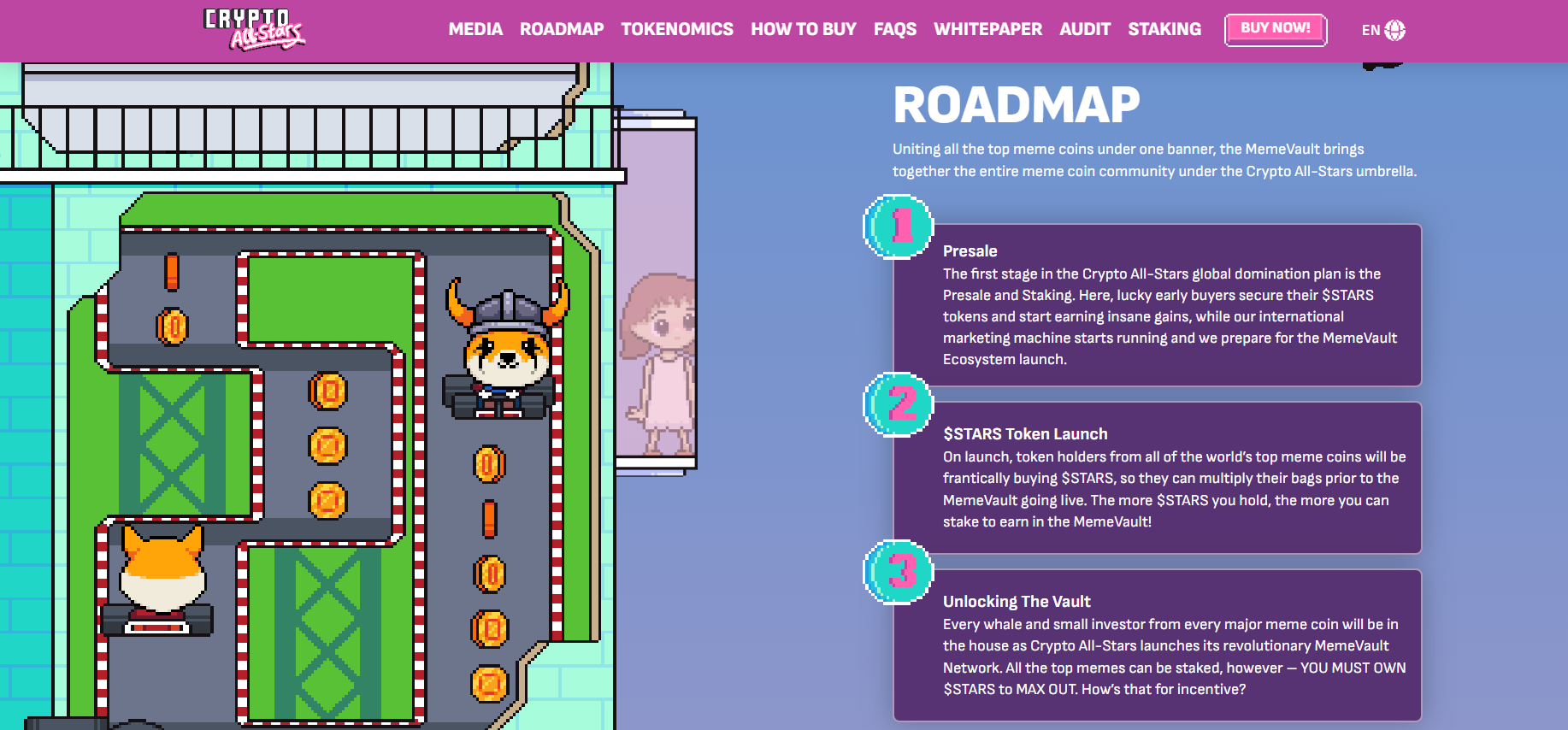Click the $STARS Token Launch card
This screenshot has width=1568, height=730.
[1158, 478]
